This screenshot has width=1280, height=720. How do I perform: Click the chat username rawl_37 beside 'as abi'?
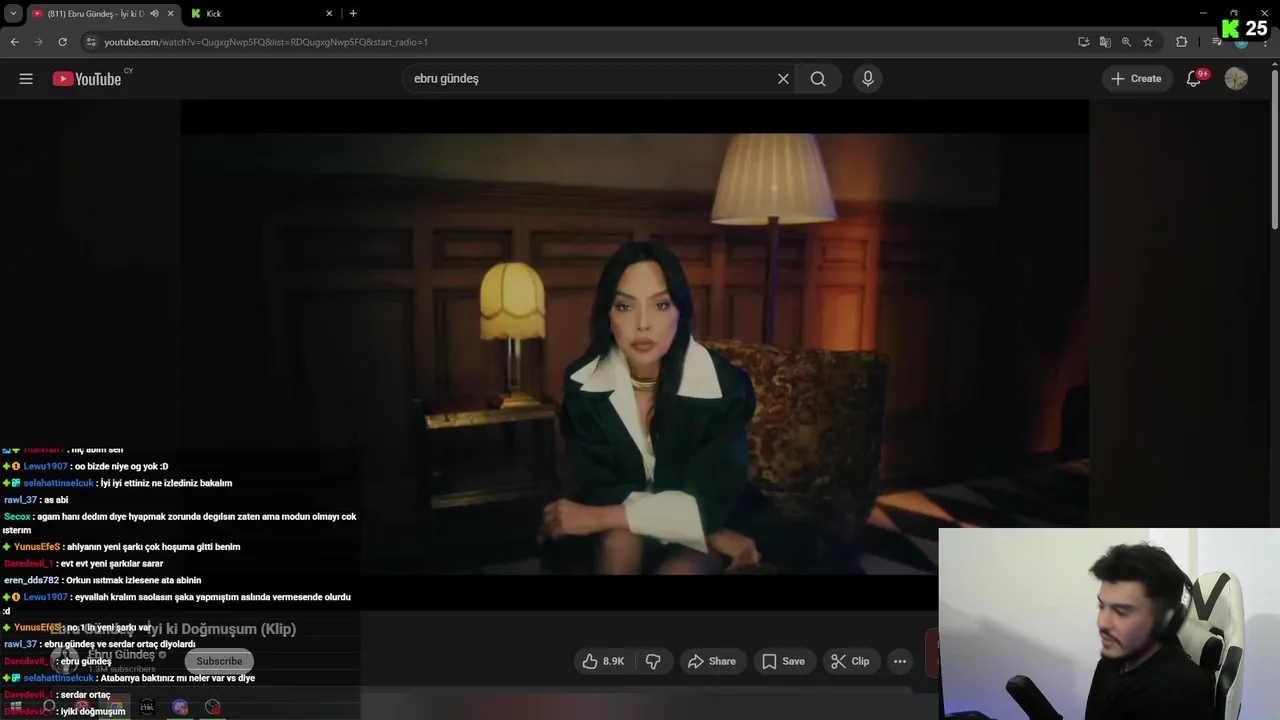20,500
